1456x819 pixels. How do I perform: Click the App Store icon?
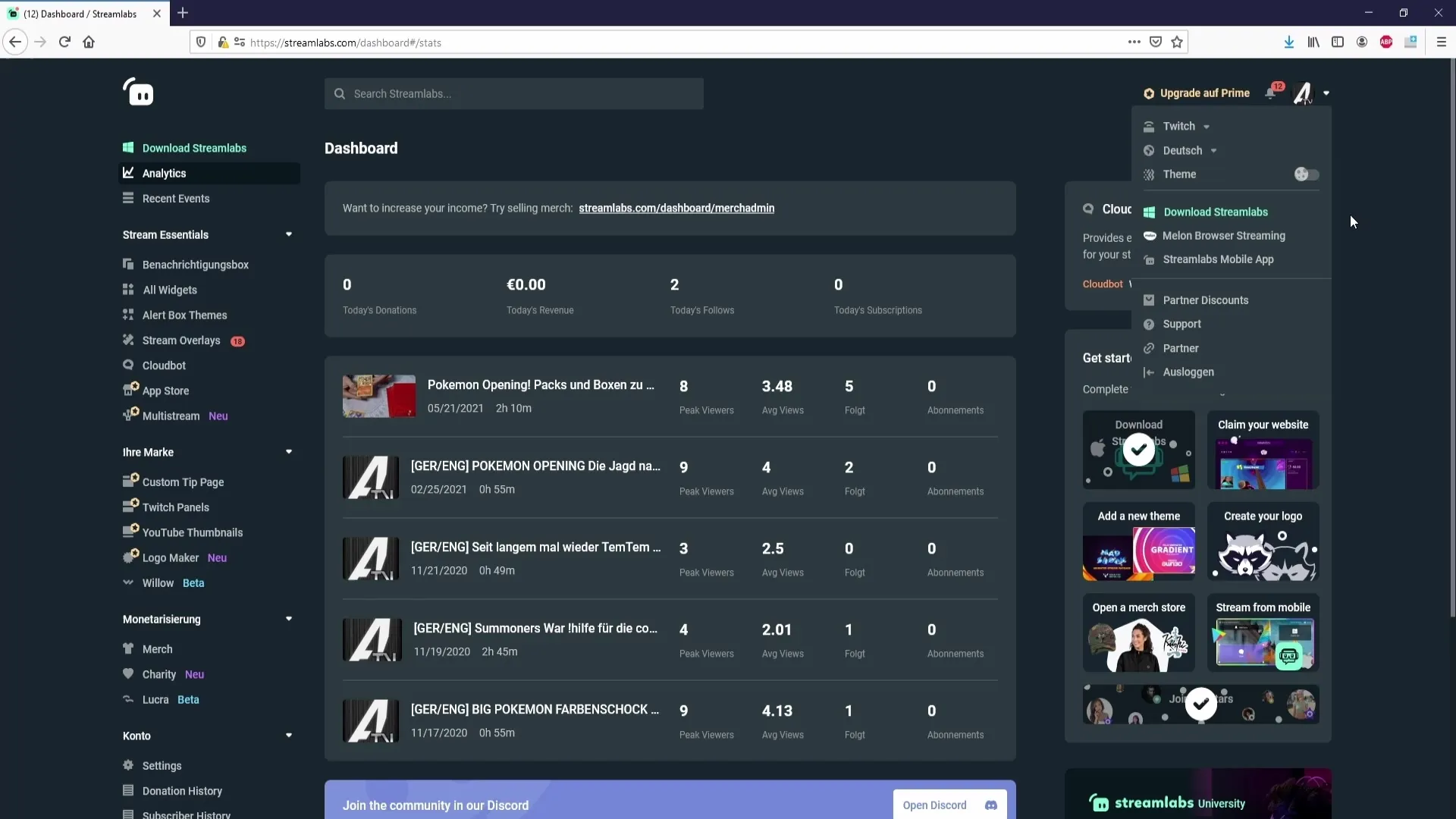click(x=130, y=390)
